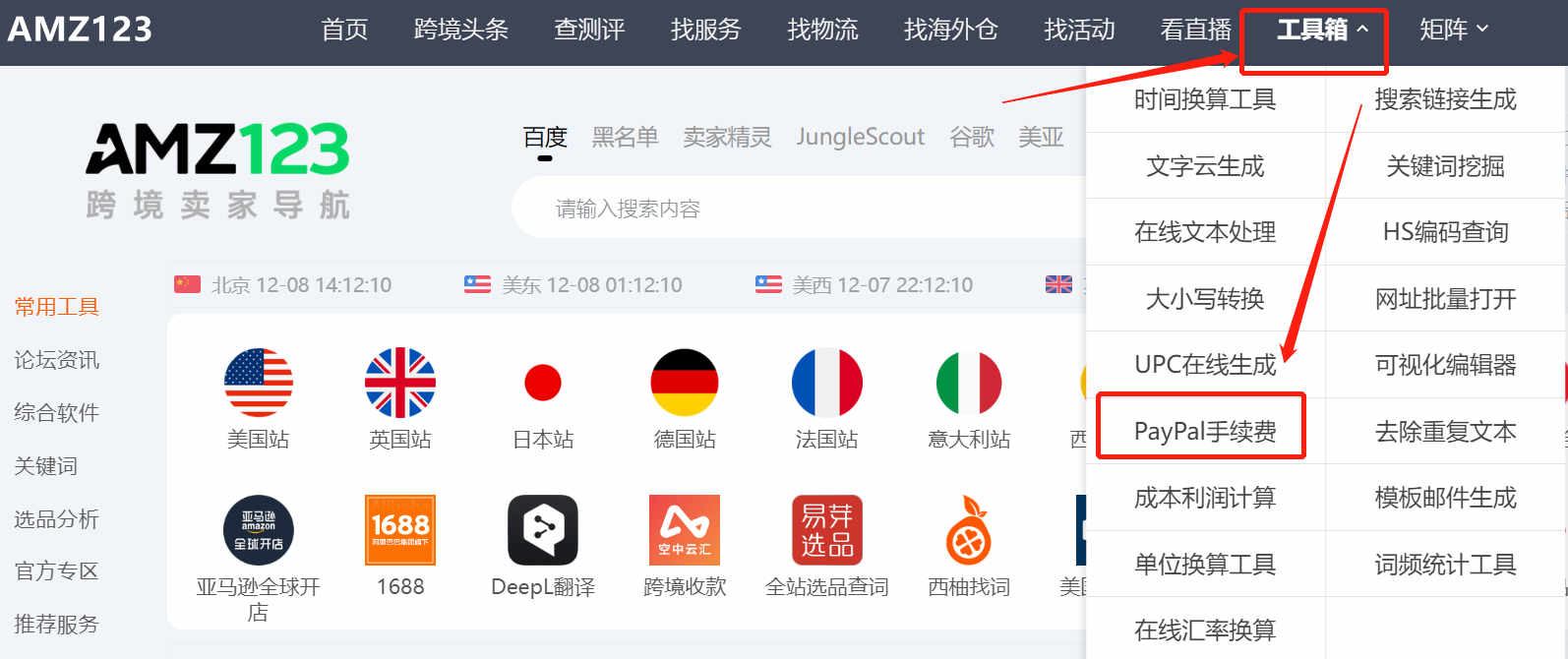Choose UPC在线生成 in the dropdown
This screenshot has height=659, width=1568.
(x=1205, y=365)
